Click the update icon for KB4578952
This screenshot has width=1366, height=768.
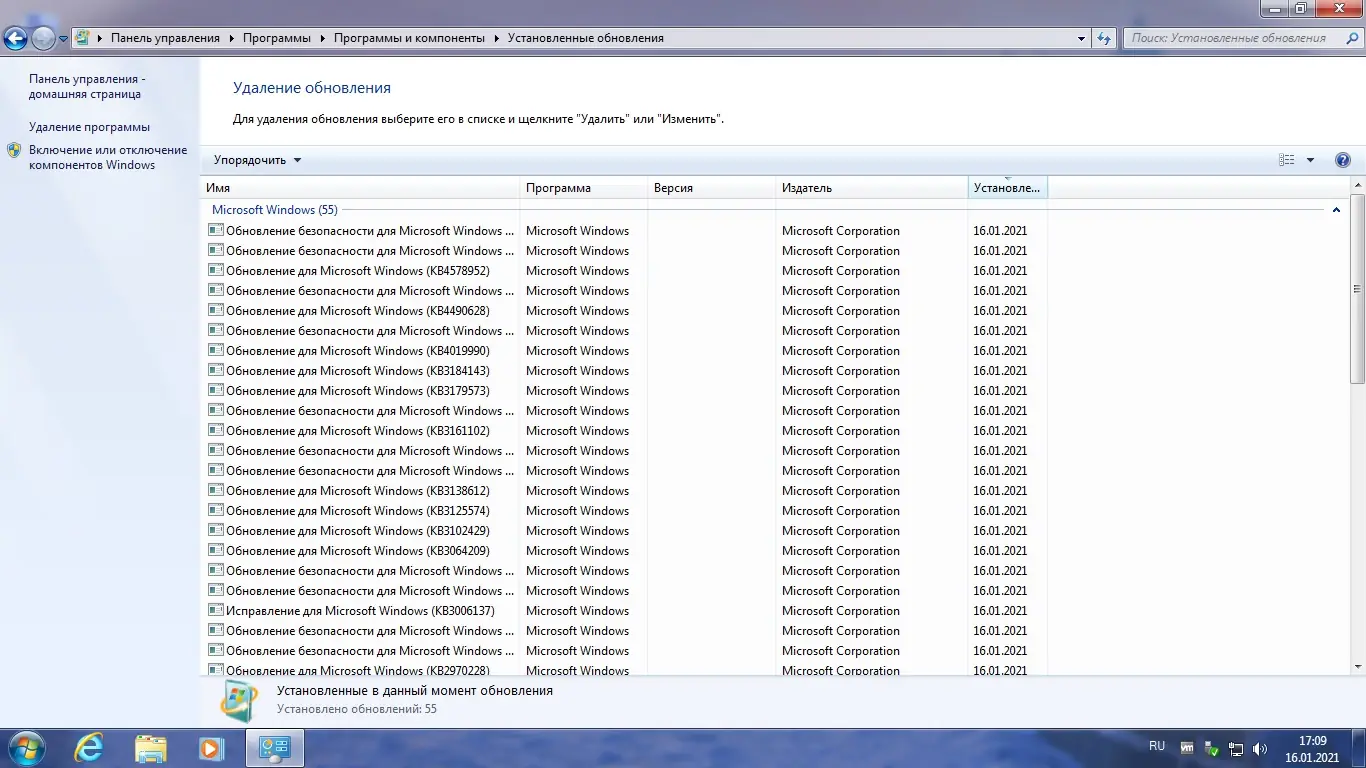215,270
